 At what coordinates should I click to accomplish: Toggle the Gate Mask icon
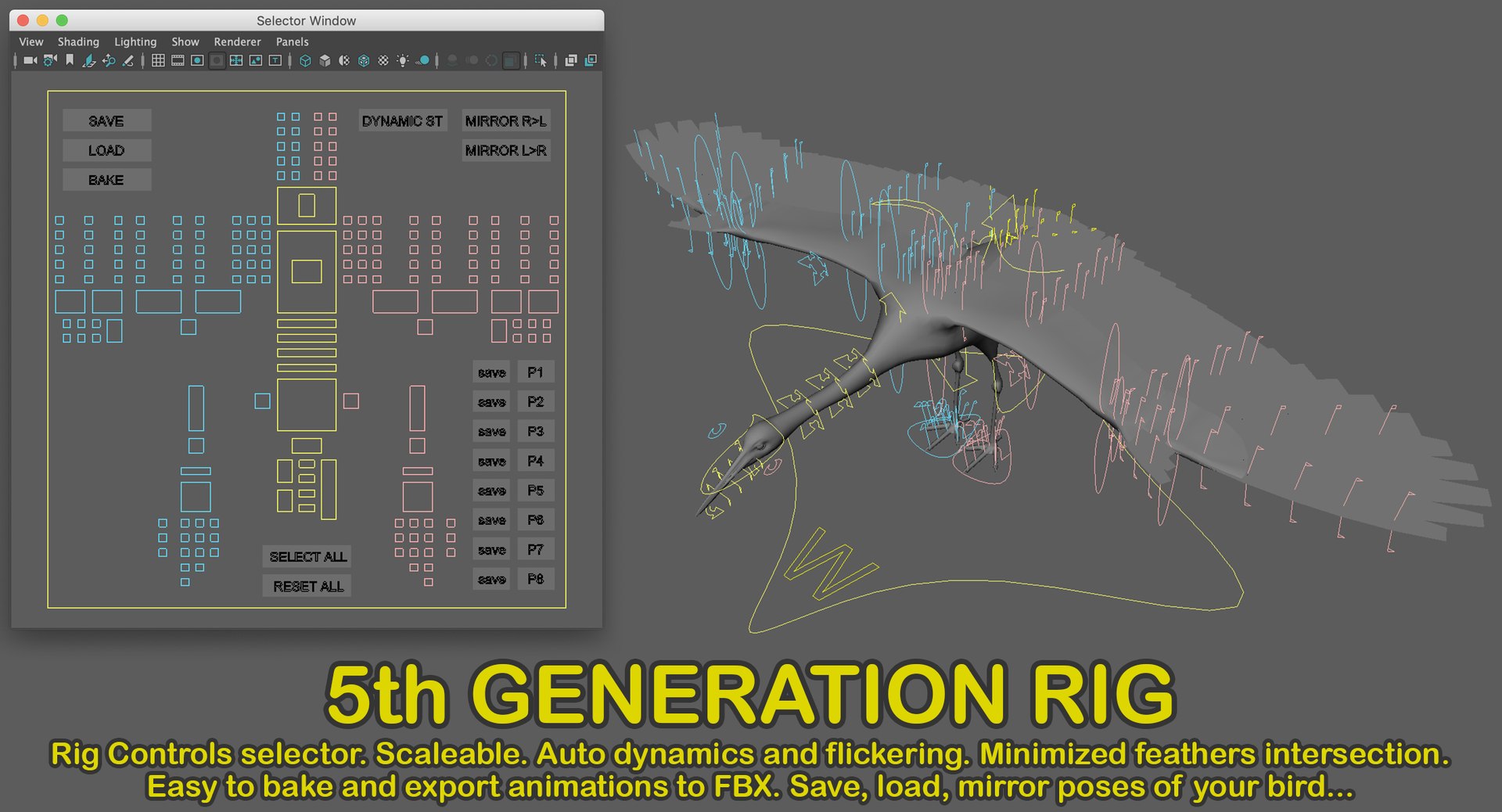pos(217,60)
